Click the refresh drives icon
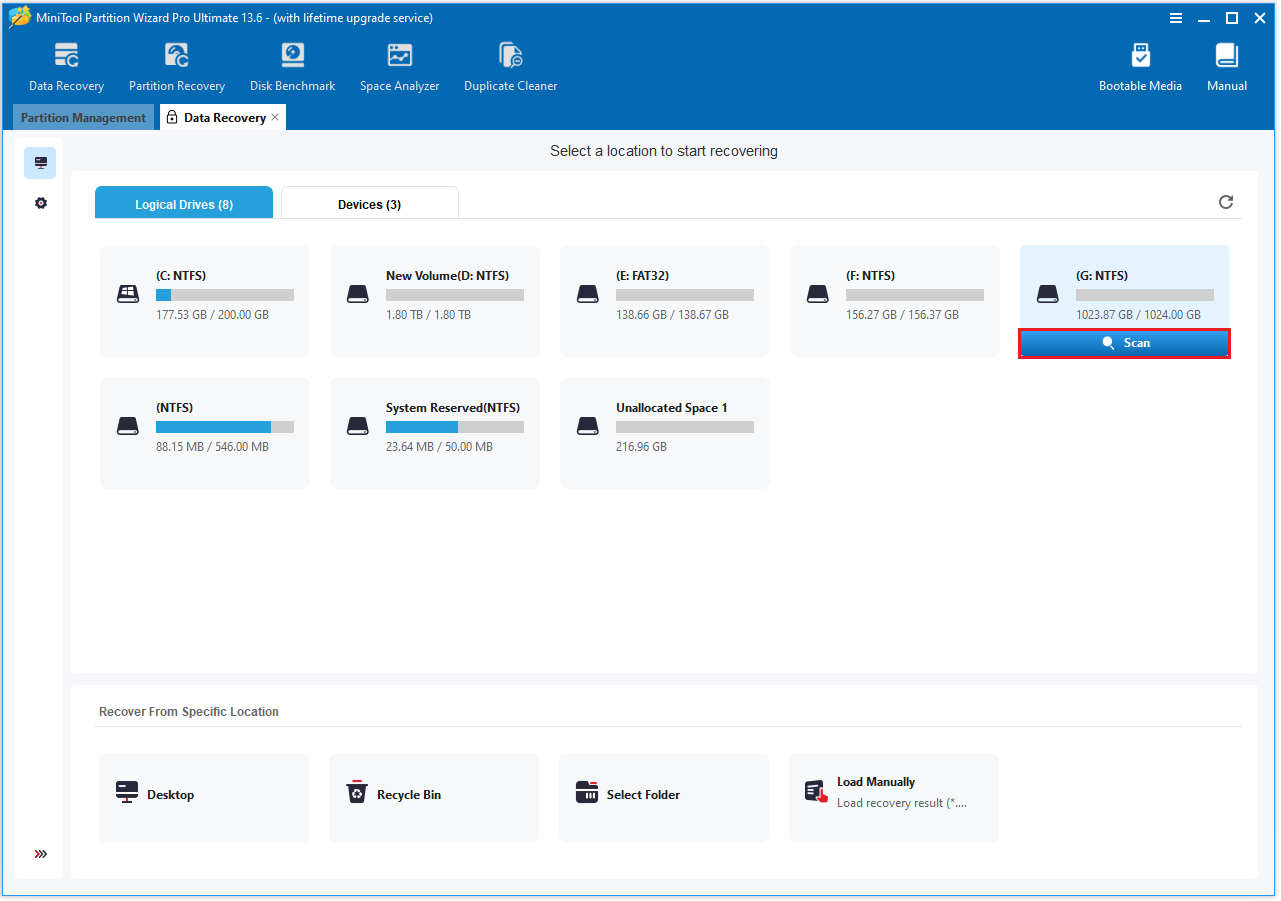 tap(1226, 202)
